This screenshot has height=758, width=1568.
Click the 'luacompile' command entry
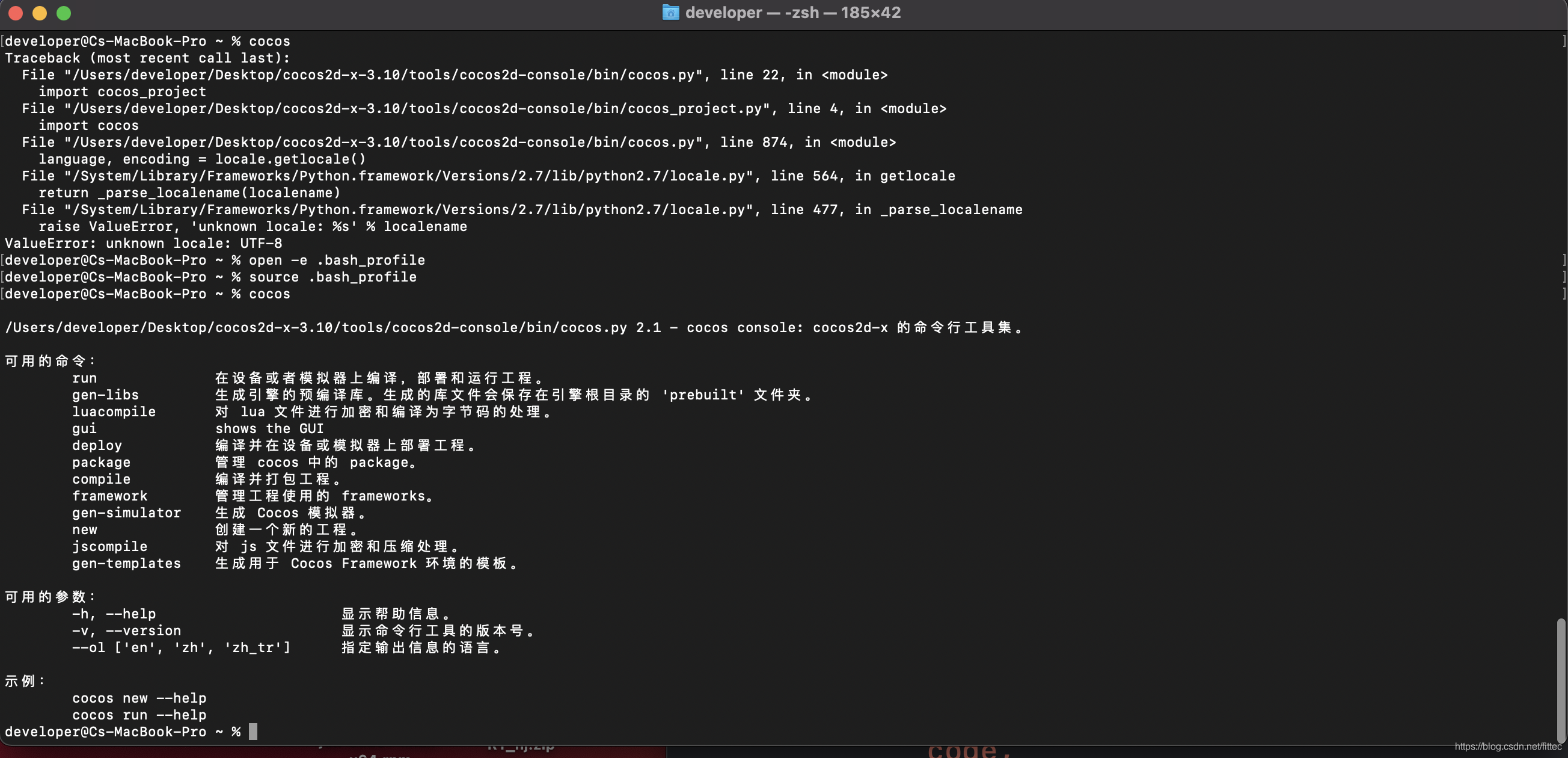coord(114,412)
